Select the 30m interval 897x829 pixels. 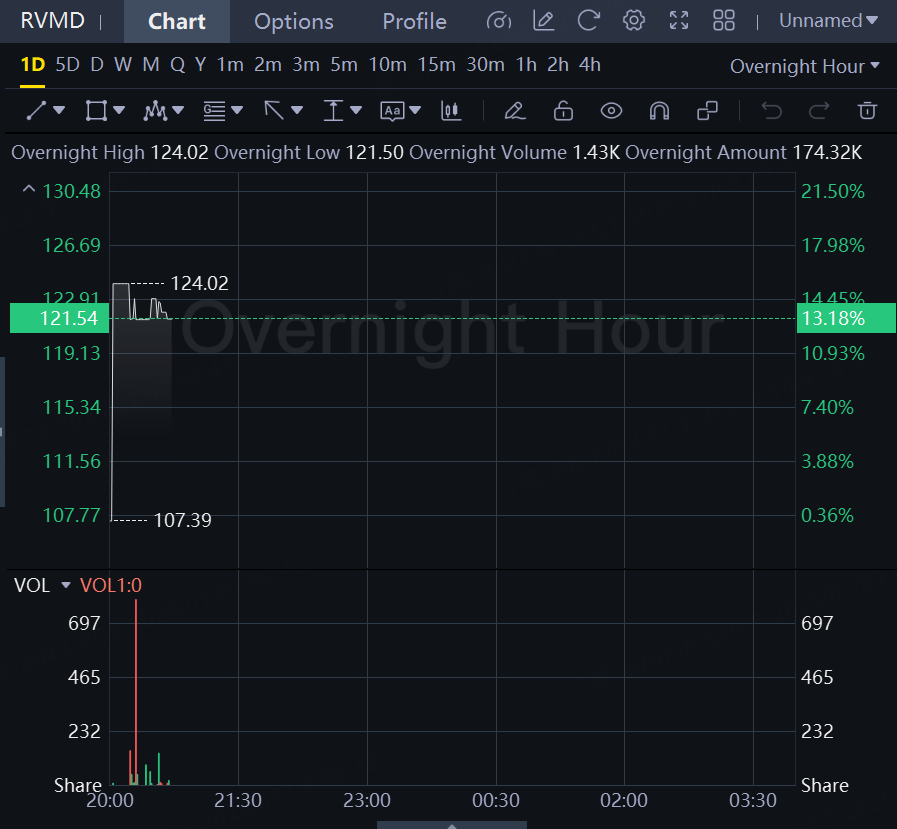(x=485, y=65)
